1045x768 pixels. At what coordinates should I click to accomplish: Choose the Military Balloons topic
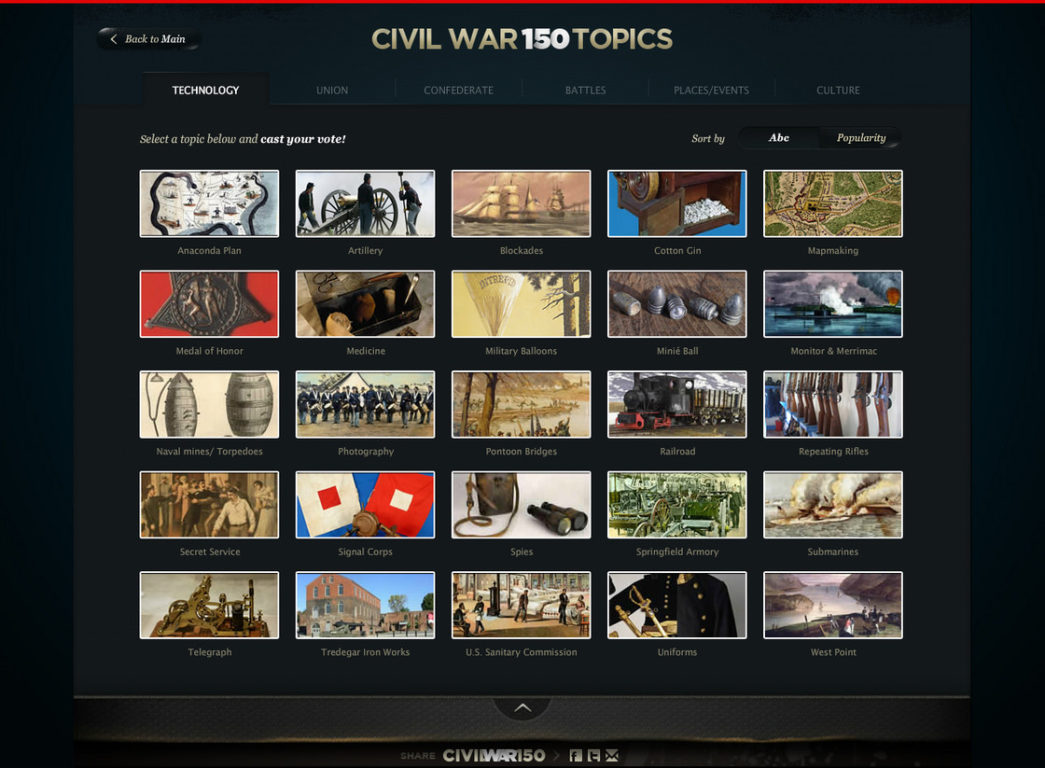[521, 304]
